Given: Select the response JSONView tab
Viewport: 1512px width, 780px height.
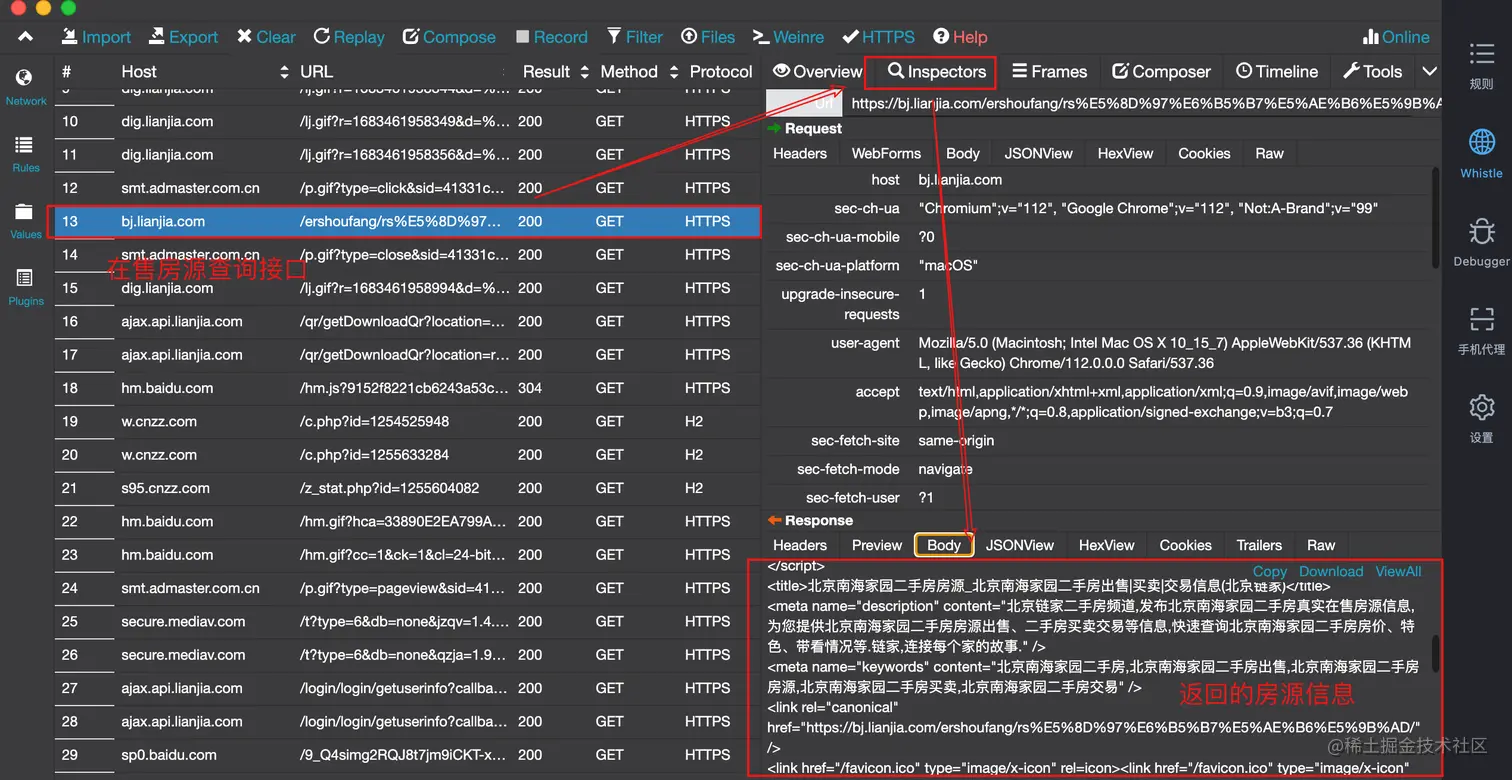Looking at the screenshot, I should coord(1020,545).
